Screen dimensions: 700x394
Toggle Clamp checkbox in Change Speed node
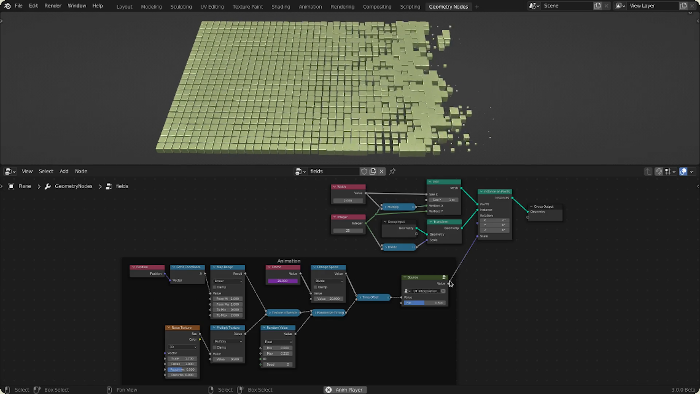tap(316, 287)
